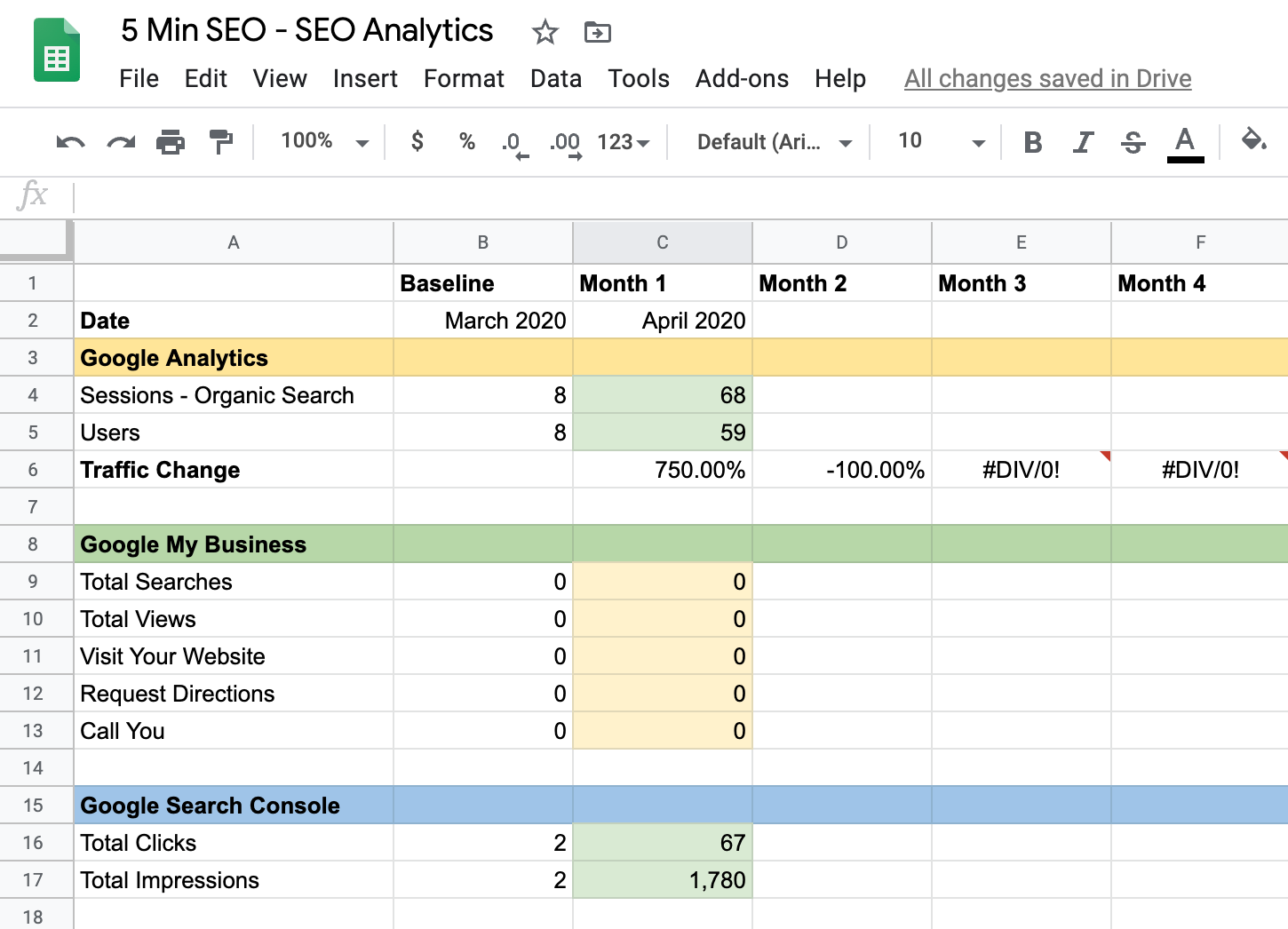This screenshot has width=1288, height=929.
Task: Click the move to folder icon
Action: [597, 33]
